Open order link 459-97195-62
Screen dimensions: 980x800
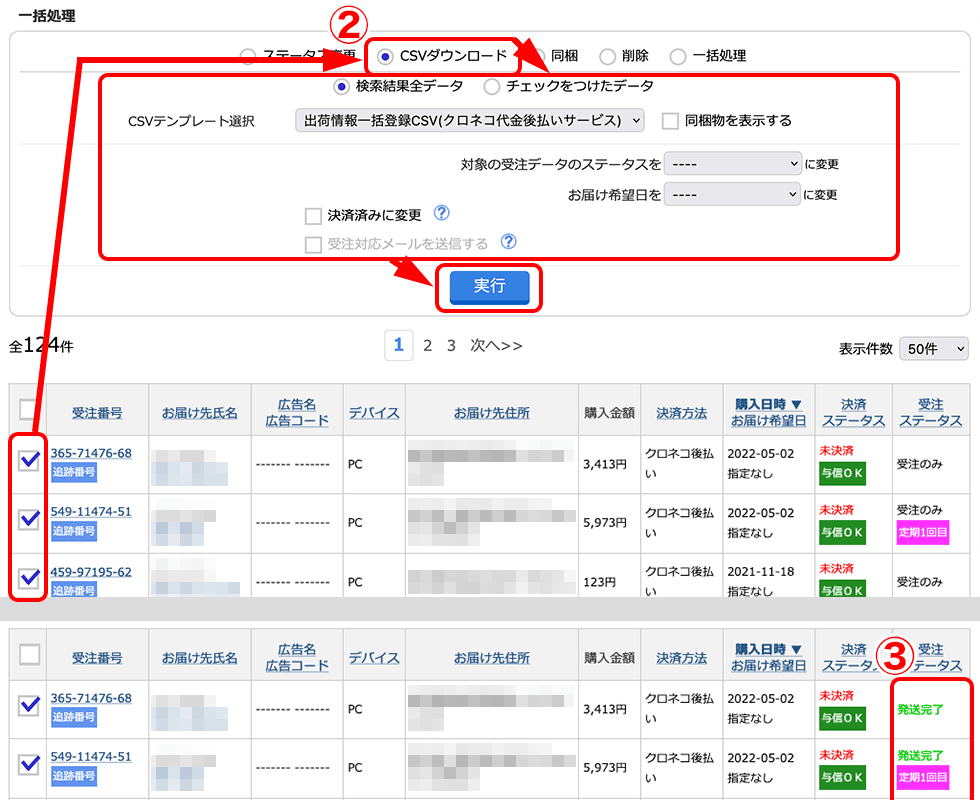tap(91, 572)
